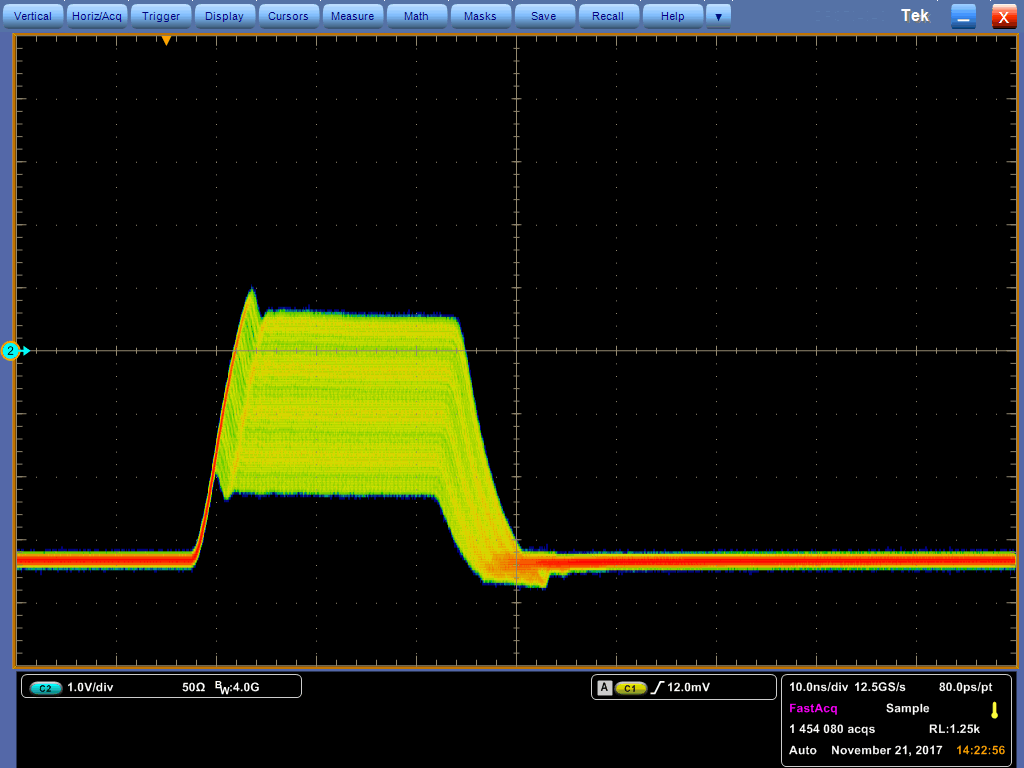Click the Save button
The width and height of the screenshot is (1024, 768).
coord(543,16)
